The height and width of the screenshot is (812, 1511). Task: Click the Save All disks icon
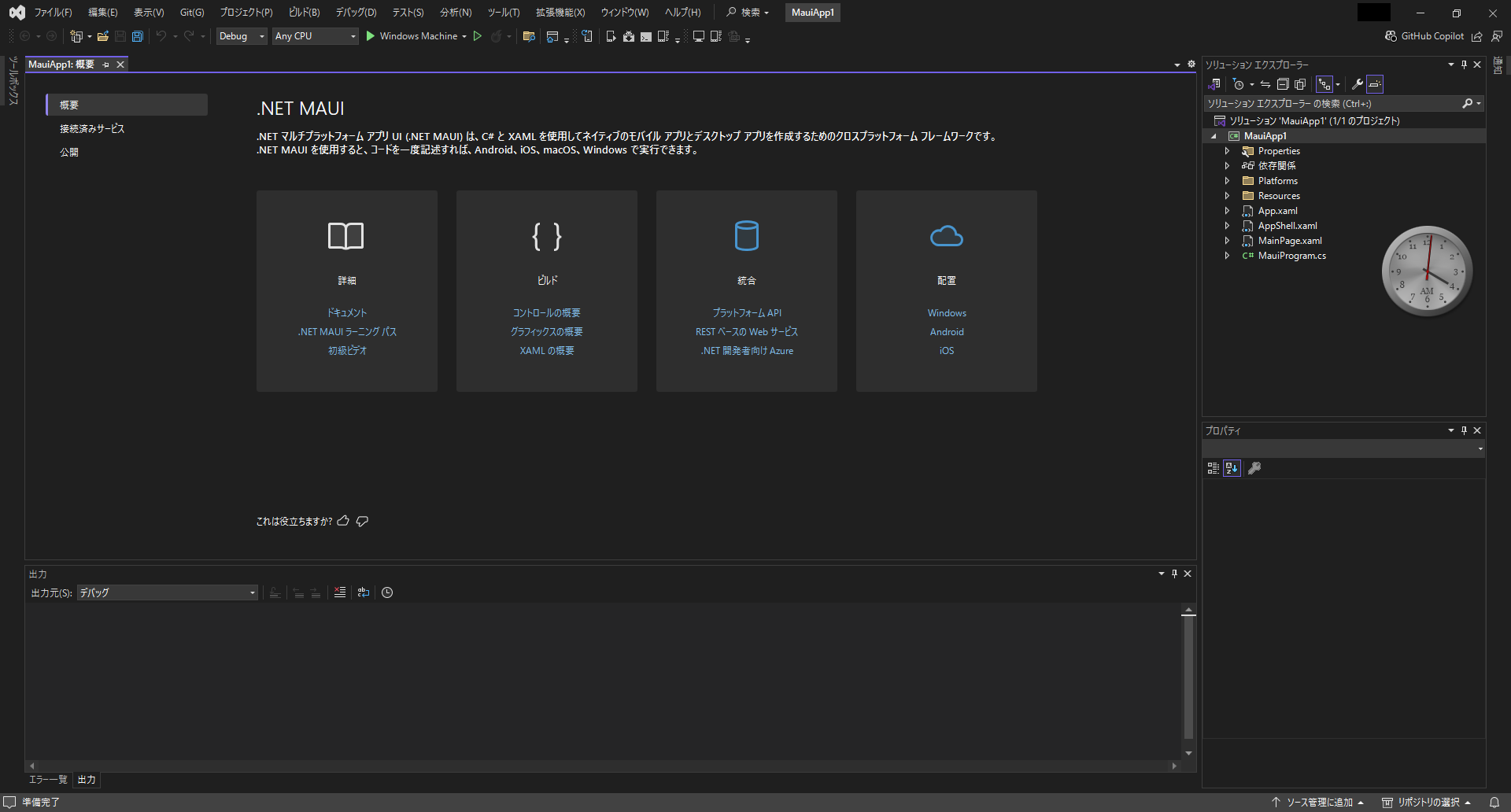click(x=138, y=36)
